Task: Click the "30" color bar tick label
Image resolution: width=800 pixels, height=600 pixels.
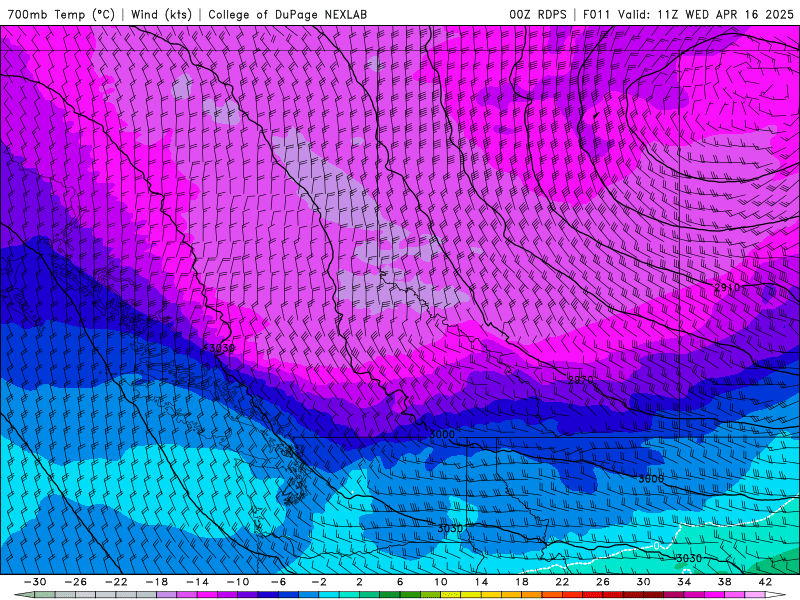Action: (x=643, y=582)
